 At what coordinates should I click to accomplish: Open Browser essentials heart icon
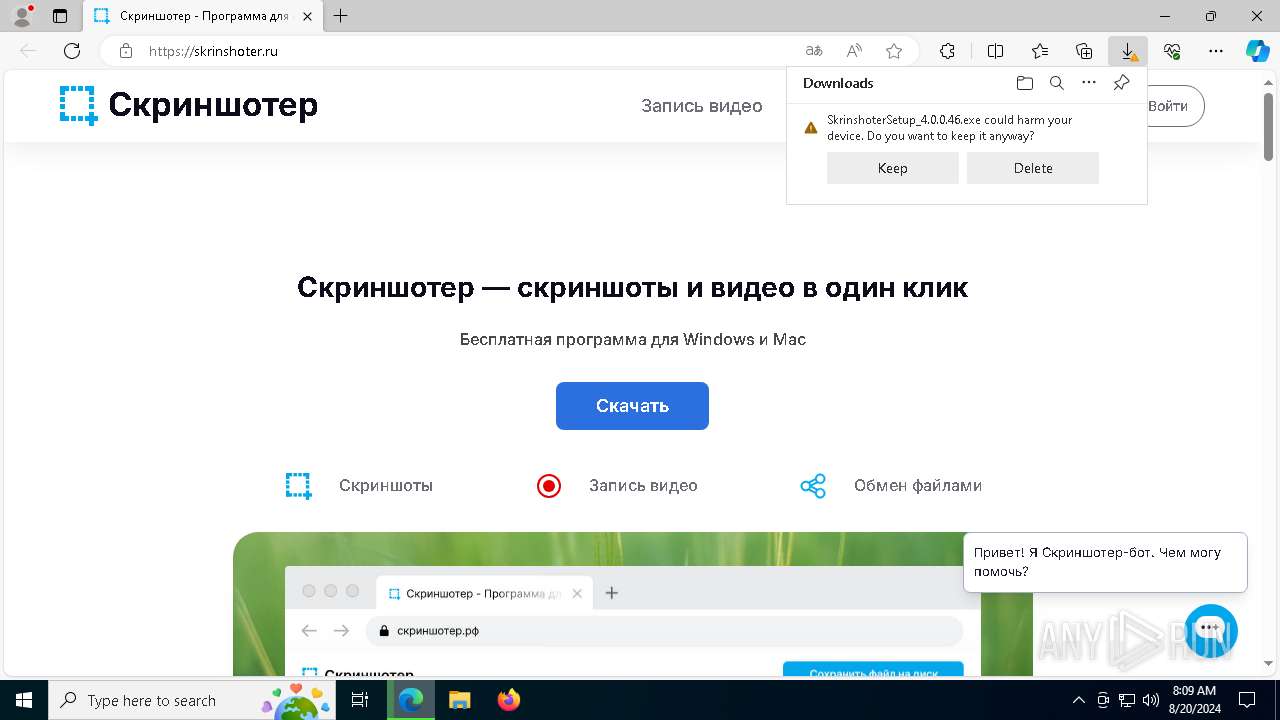tap(1172, 51)
